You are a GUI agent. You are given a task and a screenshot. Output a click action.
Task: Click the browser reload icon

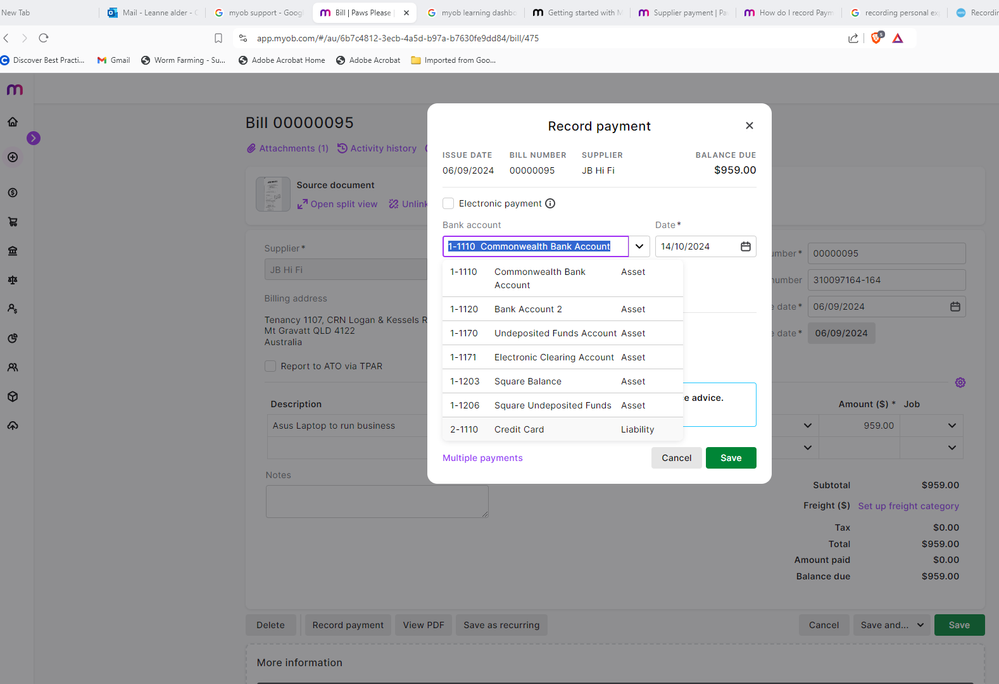click(x=43, y=38)
